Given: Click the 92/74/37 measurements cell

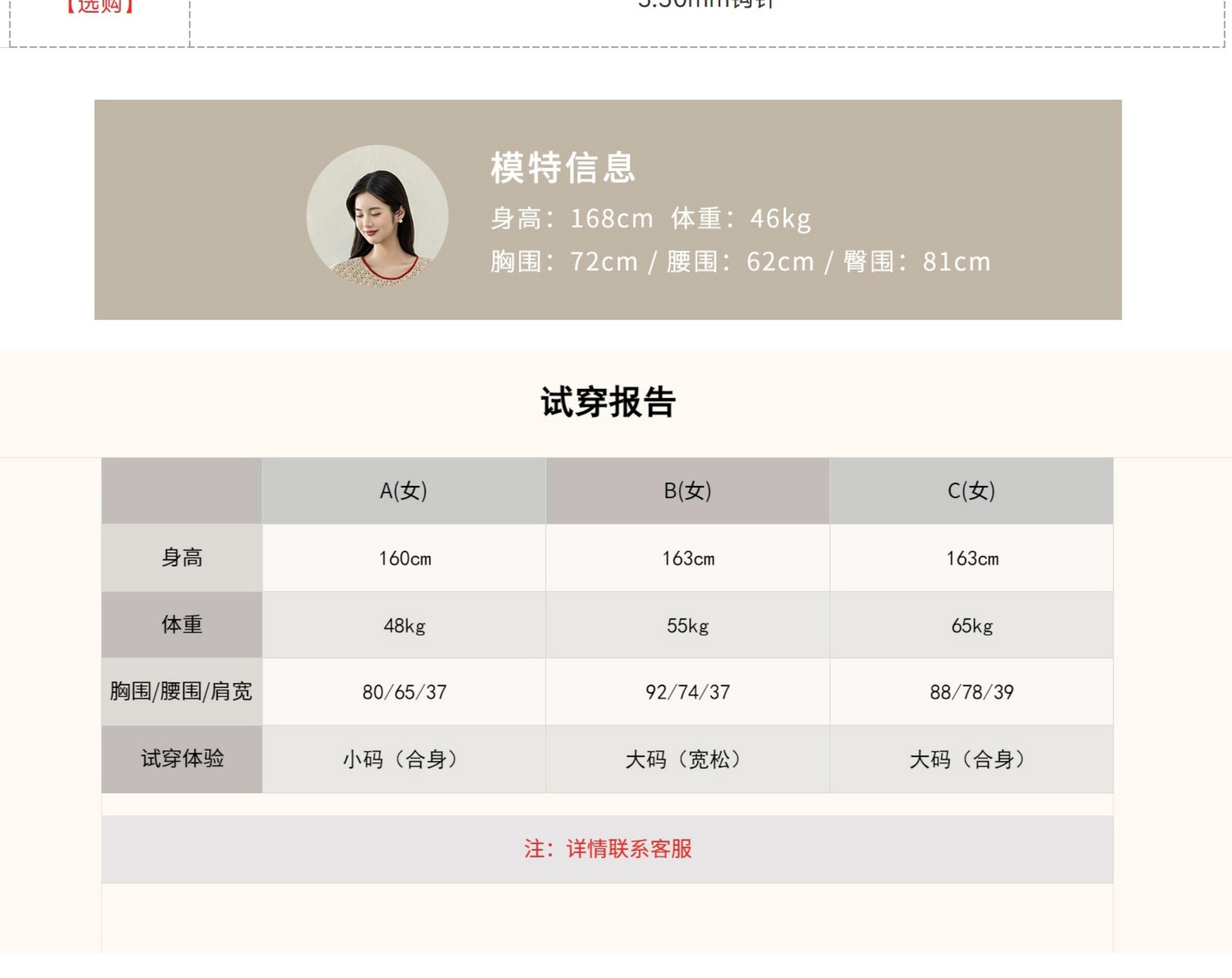Looking at the screenshot, I should tap(688, 692).
